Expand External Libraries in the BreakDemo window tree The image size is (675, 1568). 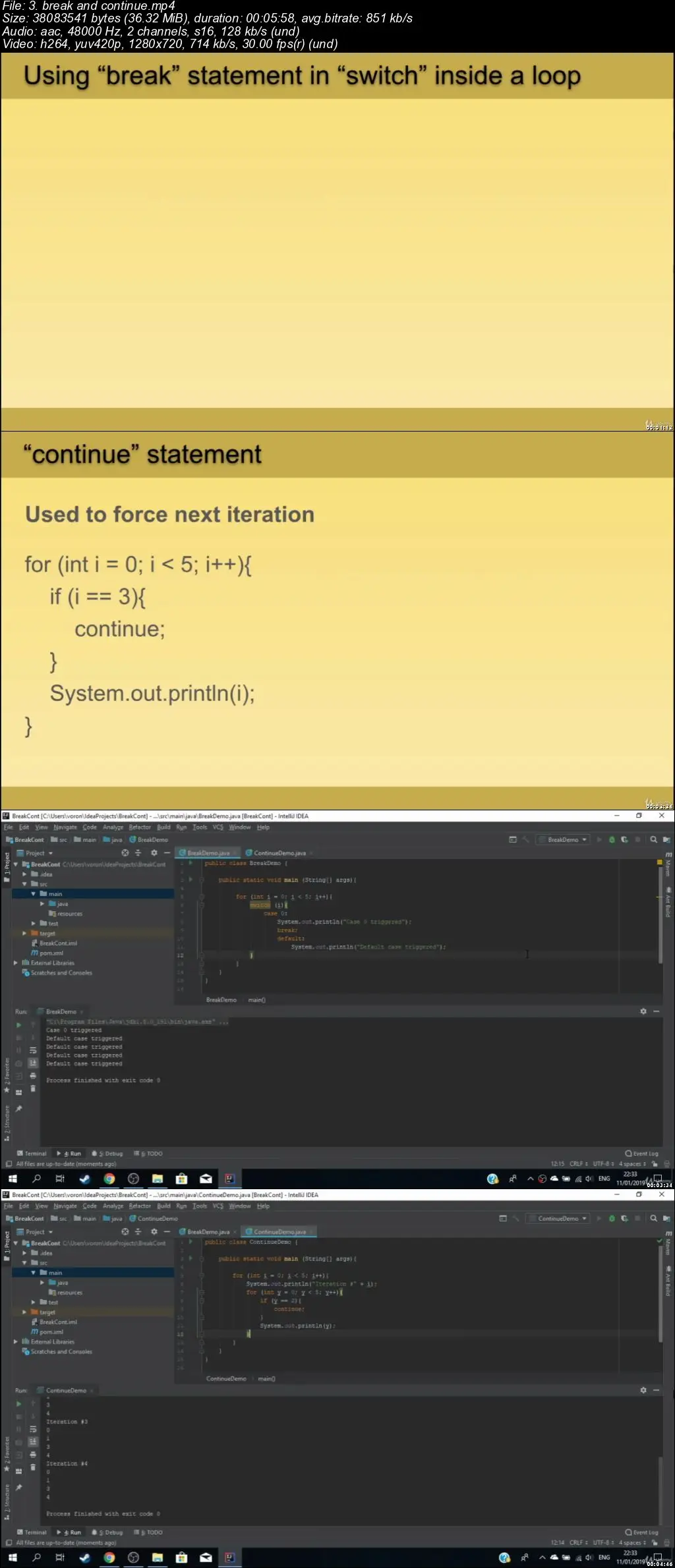click(16, 963)
